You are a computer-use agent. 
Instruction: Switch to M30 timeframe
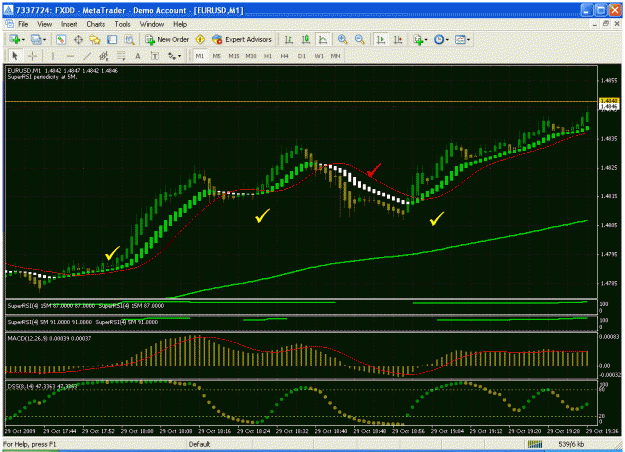pyautogui.click(x=251, y=56)
